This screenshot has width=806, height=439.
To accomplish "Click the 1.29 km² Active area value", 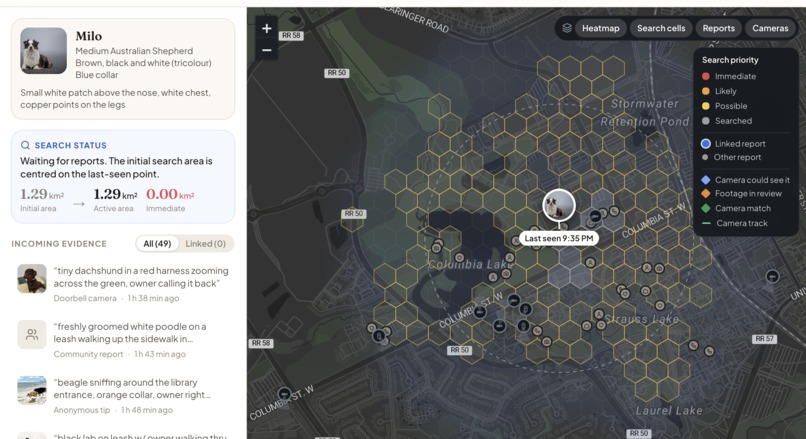I will [x=116, y=194].
